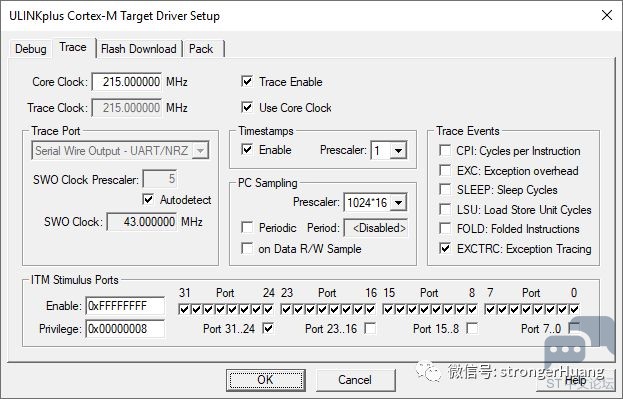
Task: Enable the Periodic checkbox
Action: click(x=247, y=227)
